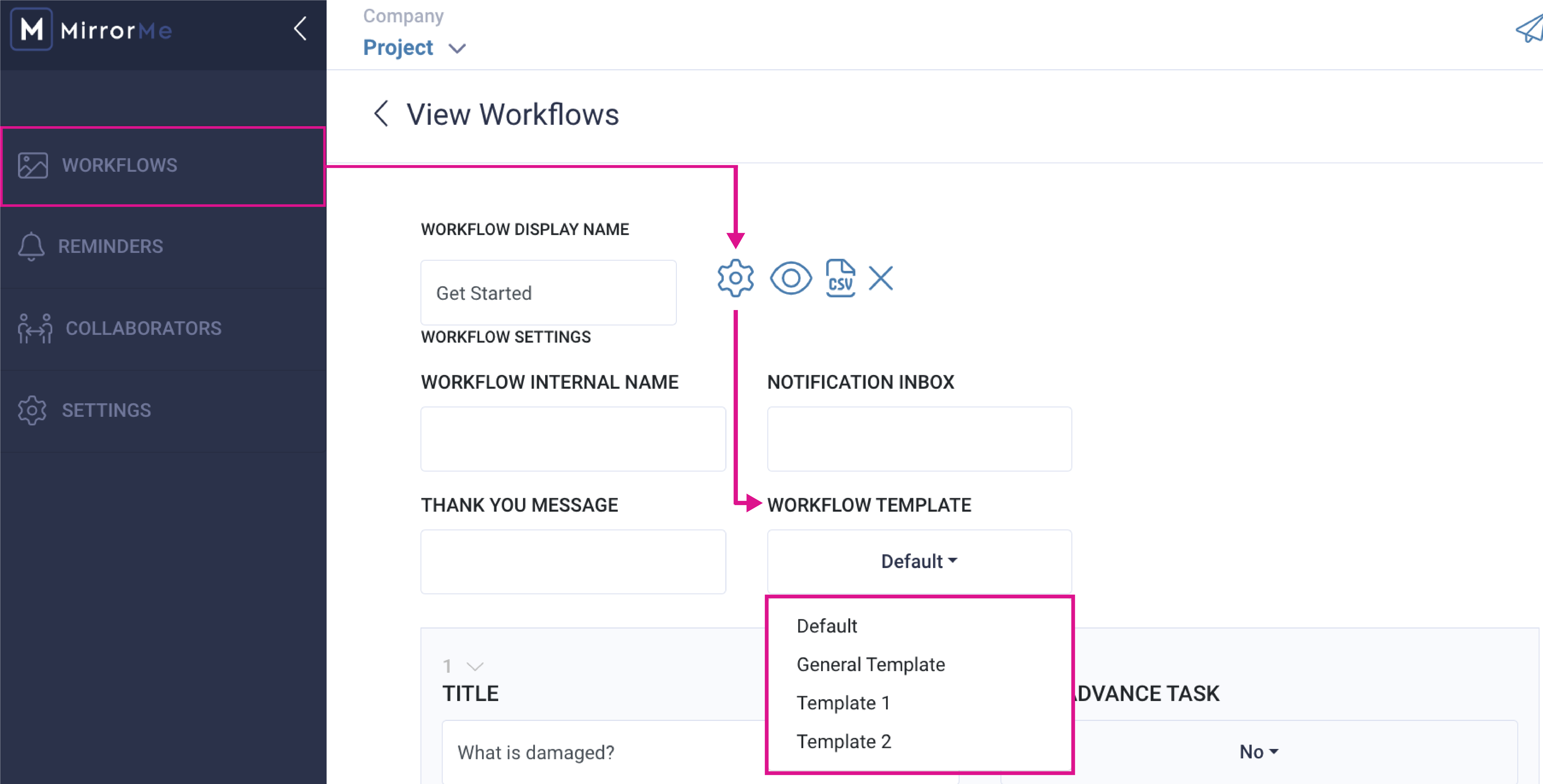Viewport: 1543px width, 784px height.
Task: Open workflow settings gear icon
Action: [736, 278]
